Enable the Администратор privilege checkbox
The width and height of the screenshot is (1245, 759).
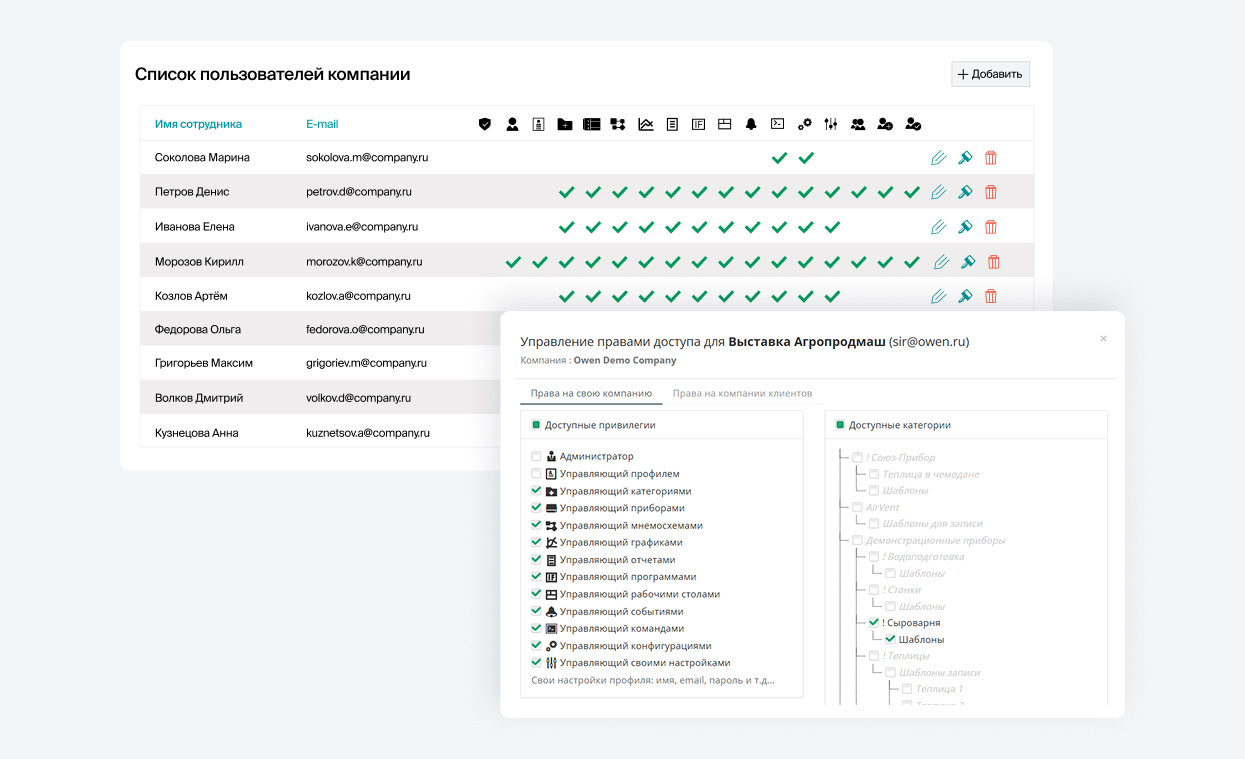pos(536,456)
